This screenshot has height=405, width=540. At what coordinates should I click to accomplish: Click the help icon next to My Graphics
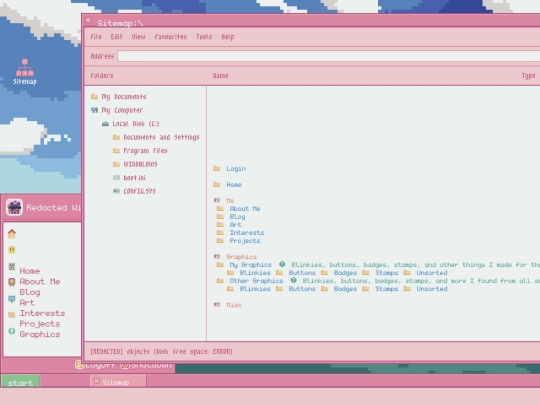click(282, 264)
